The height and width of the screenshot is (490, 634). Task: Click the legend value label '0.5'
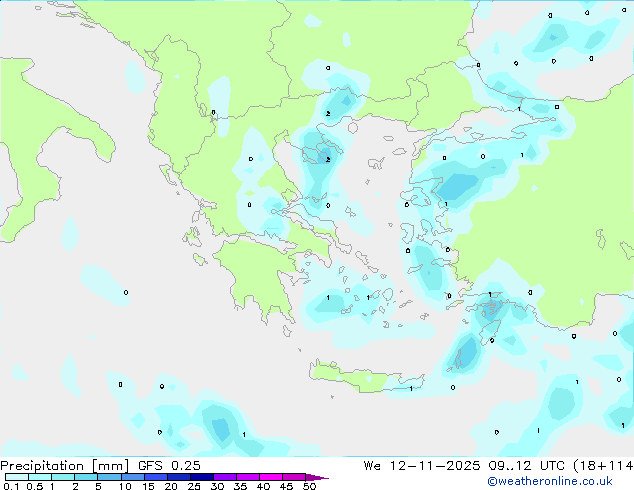tap(34, 486)
